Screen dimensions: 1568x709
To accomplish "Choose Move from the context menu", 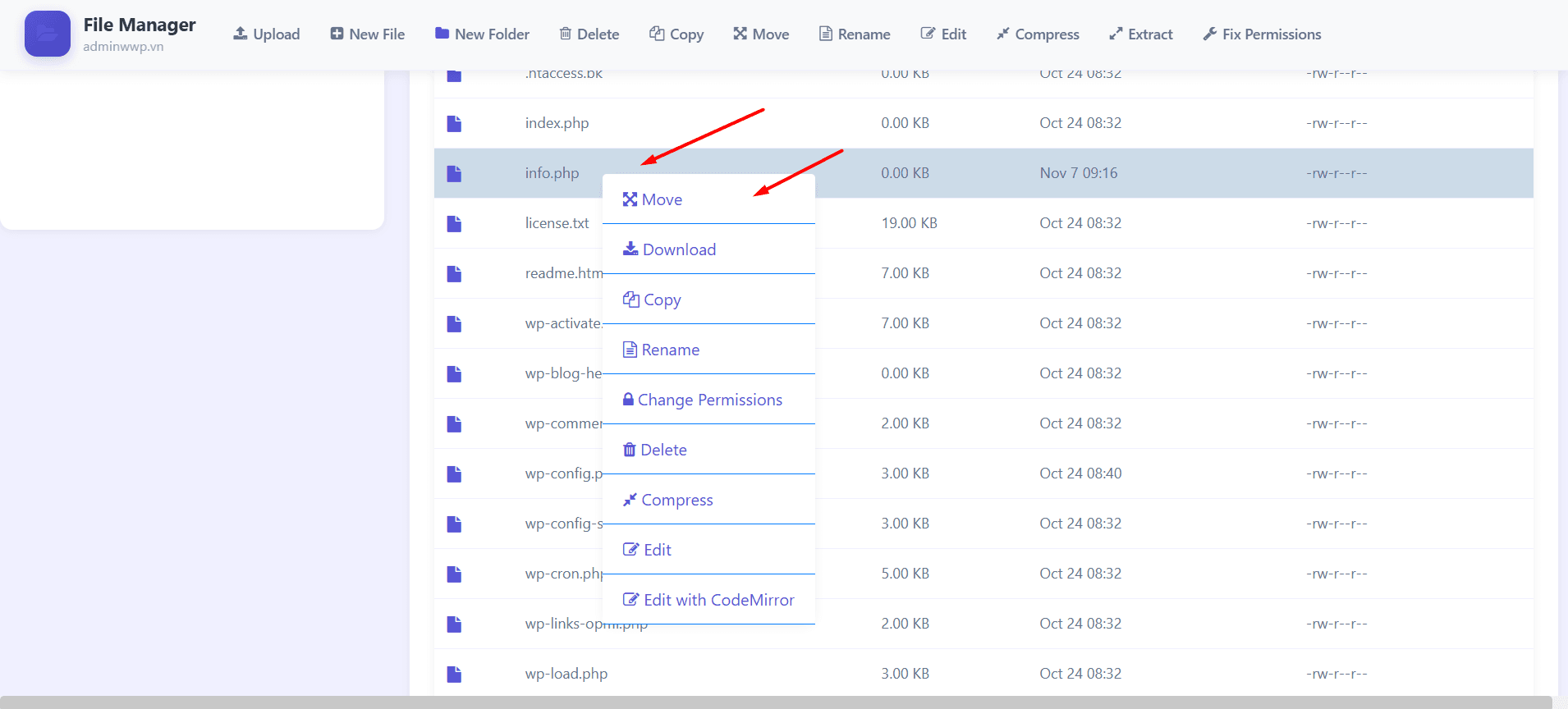I will [x=653, y=199].
